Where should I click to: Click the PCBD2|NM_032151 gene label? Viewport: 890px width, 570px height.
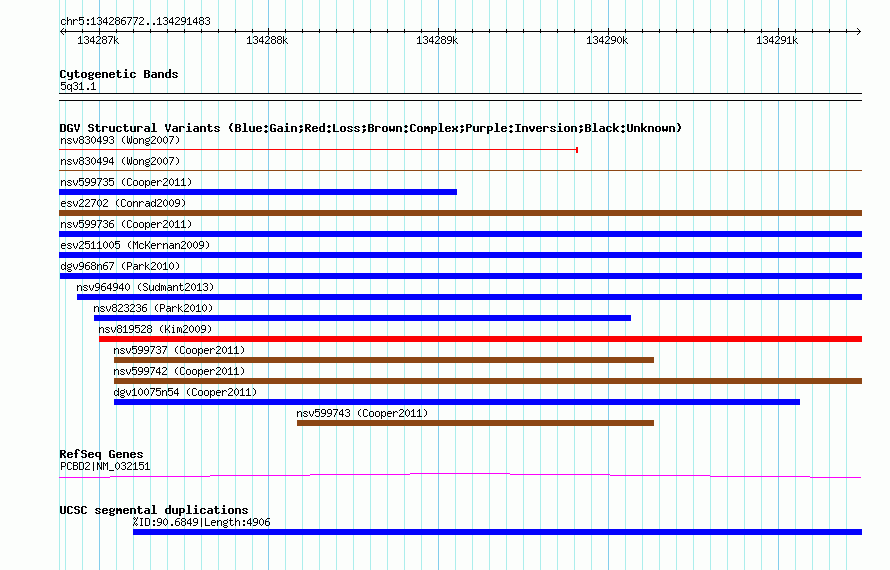[x=105, y=467]
